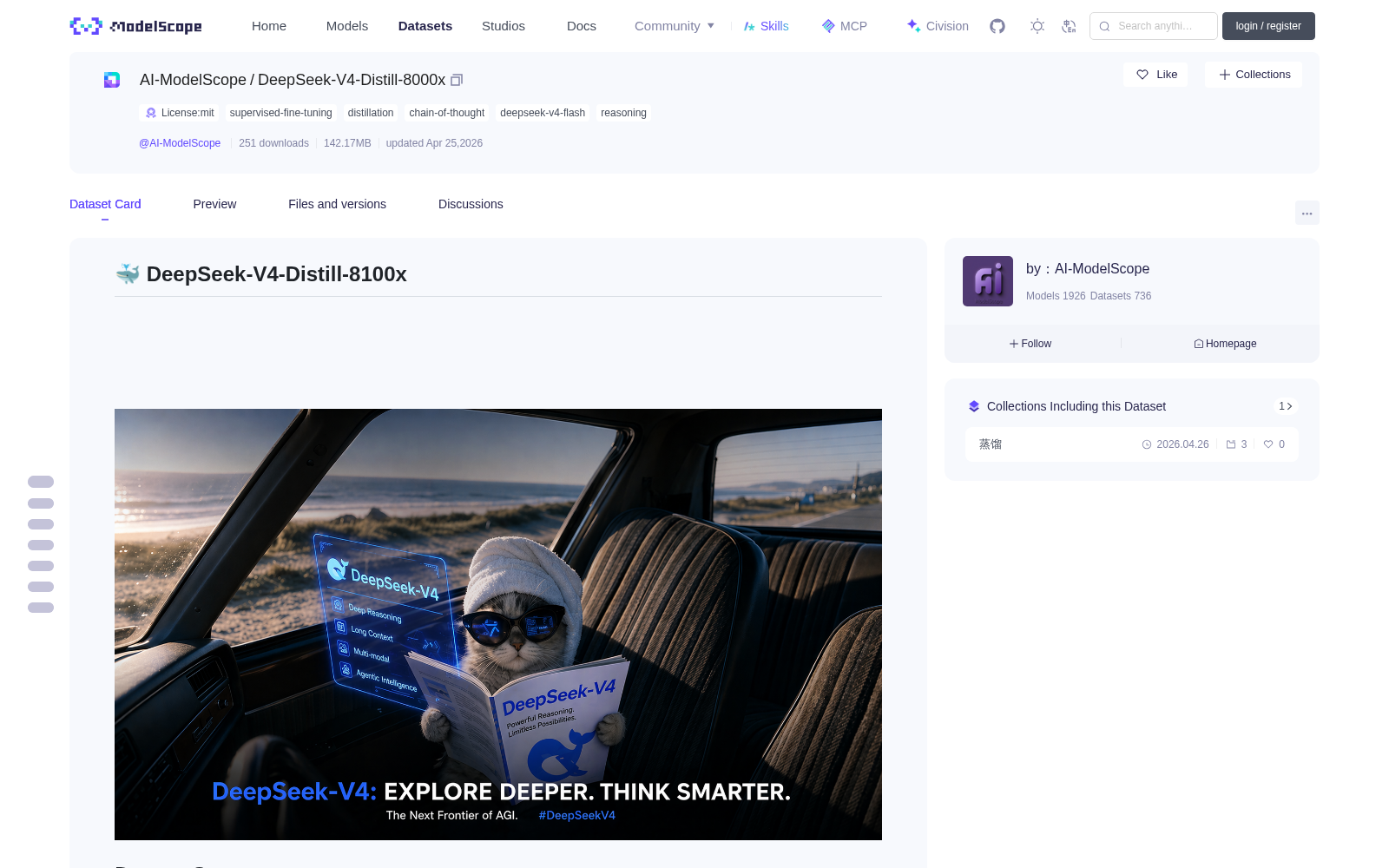
Task: Click the Civision sparkle icon
Action: click(913, 26)
